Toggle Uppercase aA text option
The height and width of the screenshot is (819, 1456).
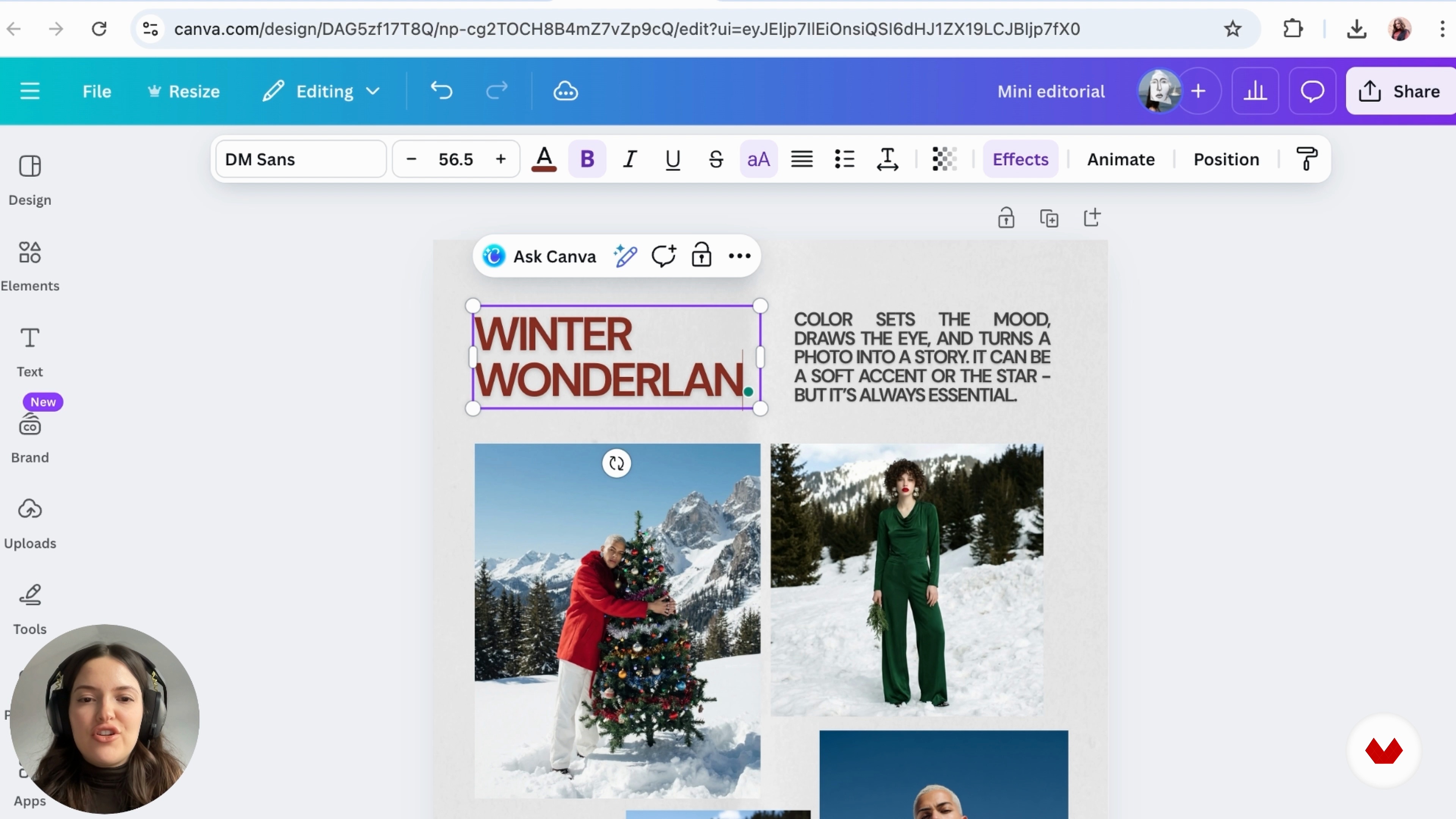click(758, 159)
